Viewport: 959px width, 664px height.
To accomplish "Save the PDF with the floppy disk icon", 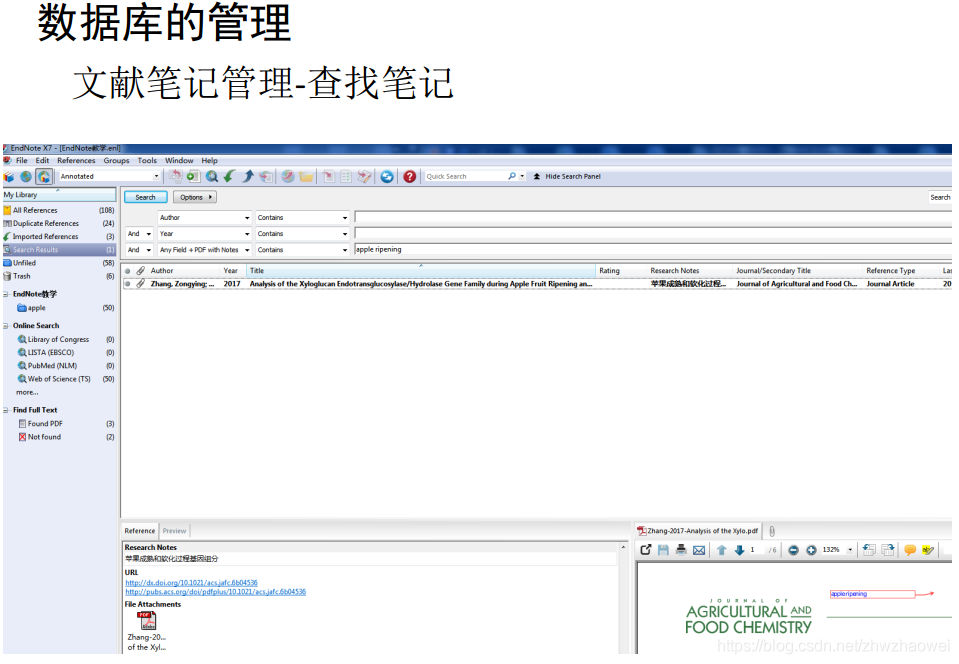I will [x=663, y=550].
